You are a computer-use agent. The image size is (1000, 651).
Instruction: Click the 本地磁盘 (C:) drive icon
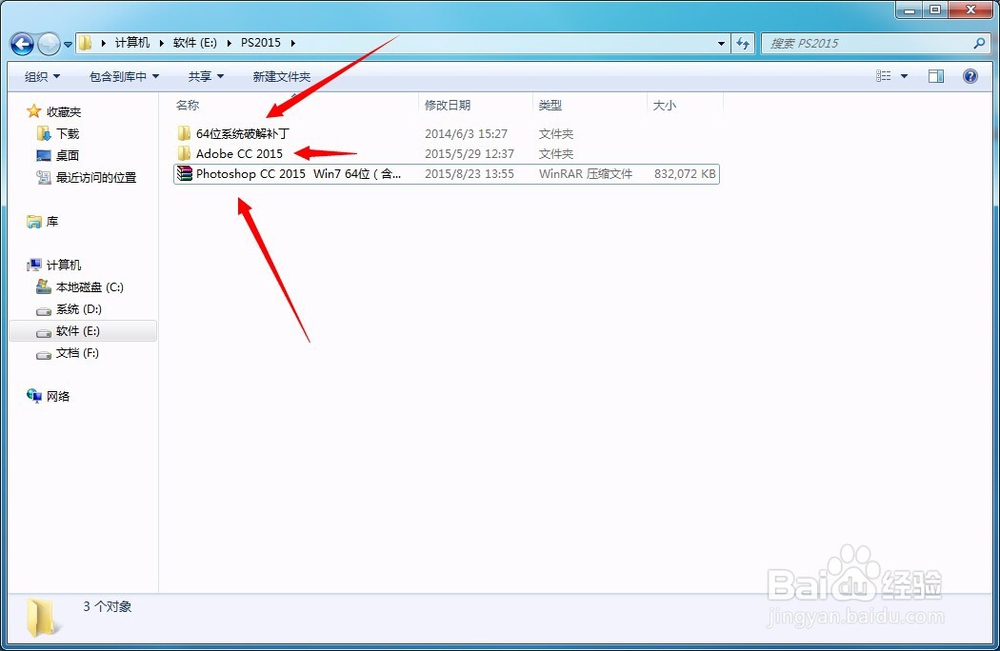pyautogui.click(x=43, y=287)
